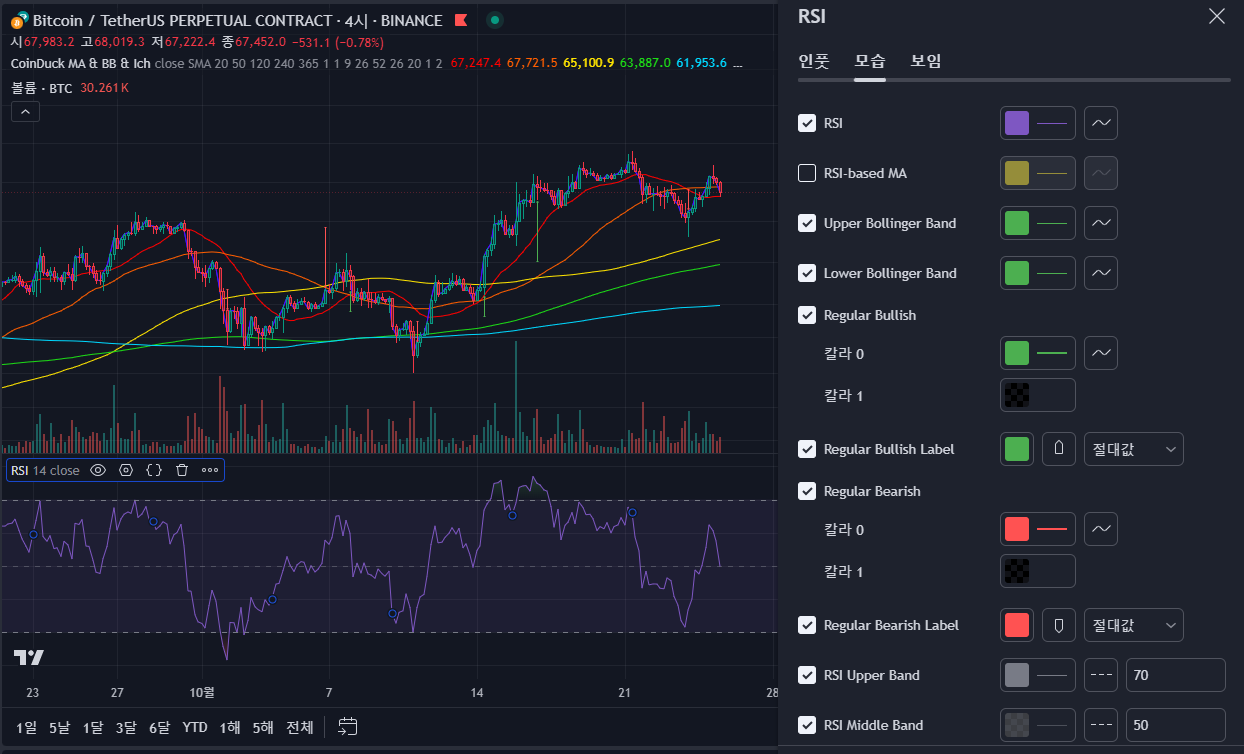Open line style for Upper Bollinger Band
Screen dimensions: 1244x754
tap(1101, 223)
